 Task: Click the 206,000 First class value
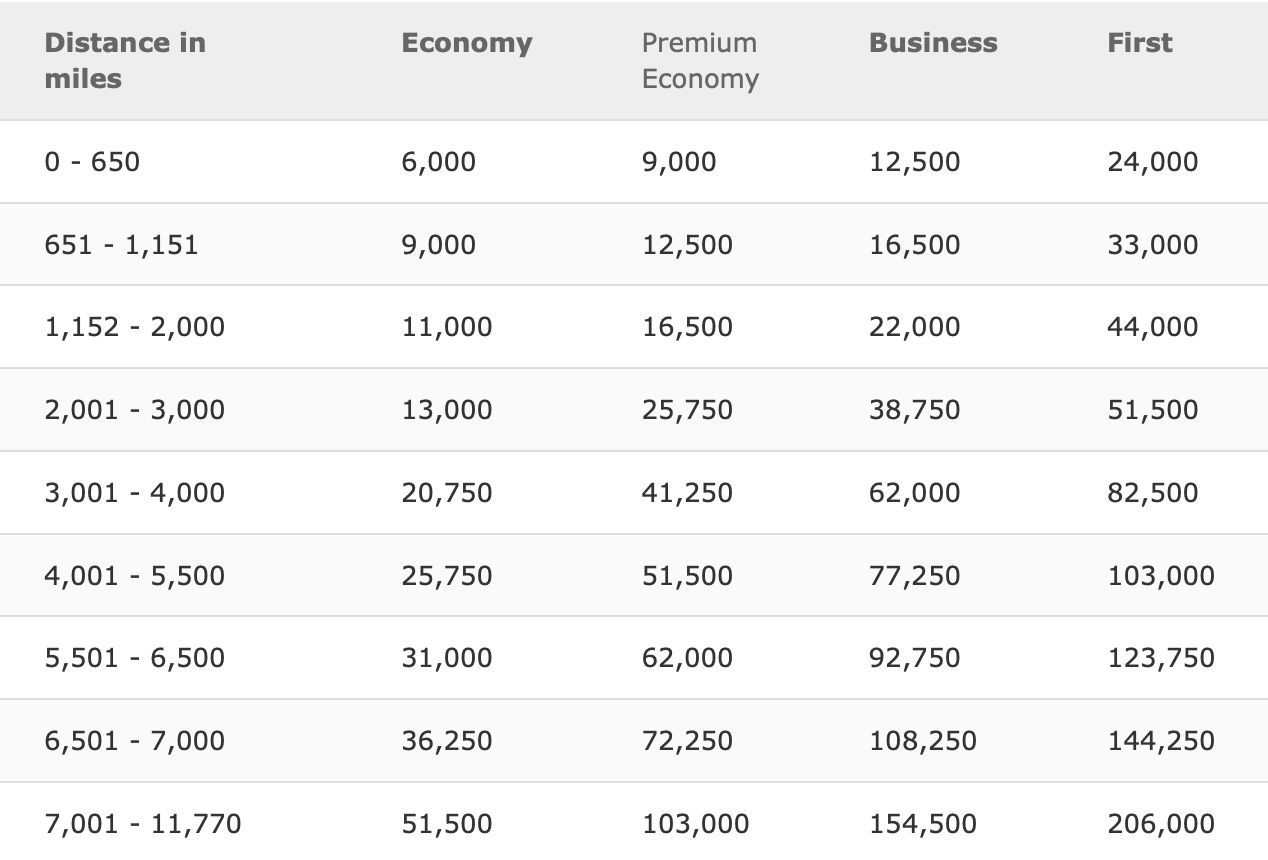[x=1161, y=824]
